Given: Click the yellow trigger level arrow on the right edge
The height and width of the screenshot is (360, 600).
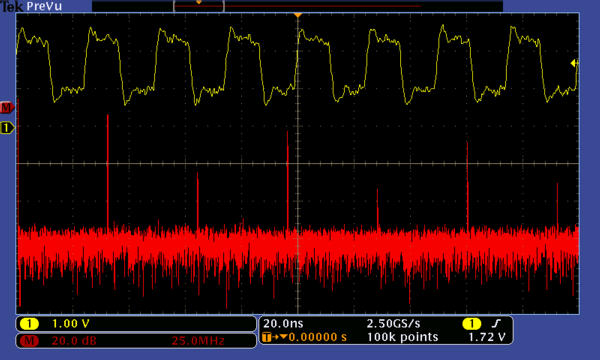Looking at the screenshot, I should point(574,63).
